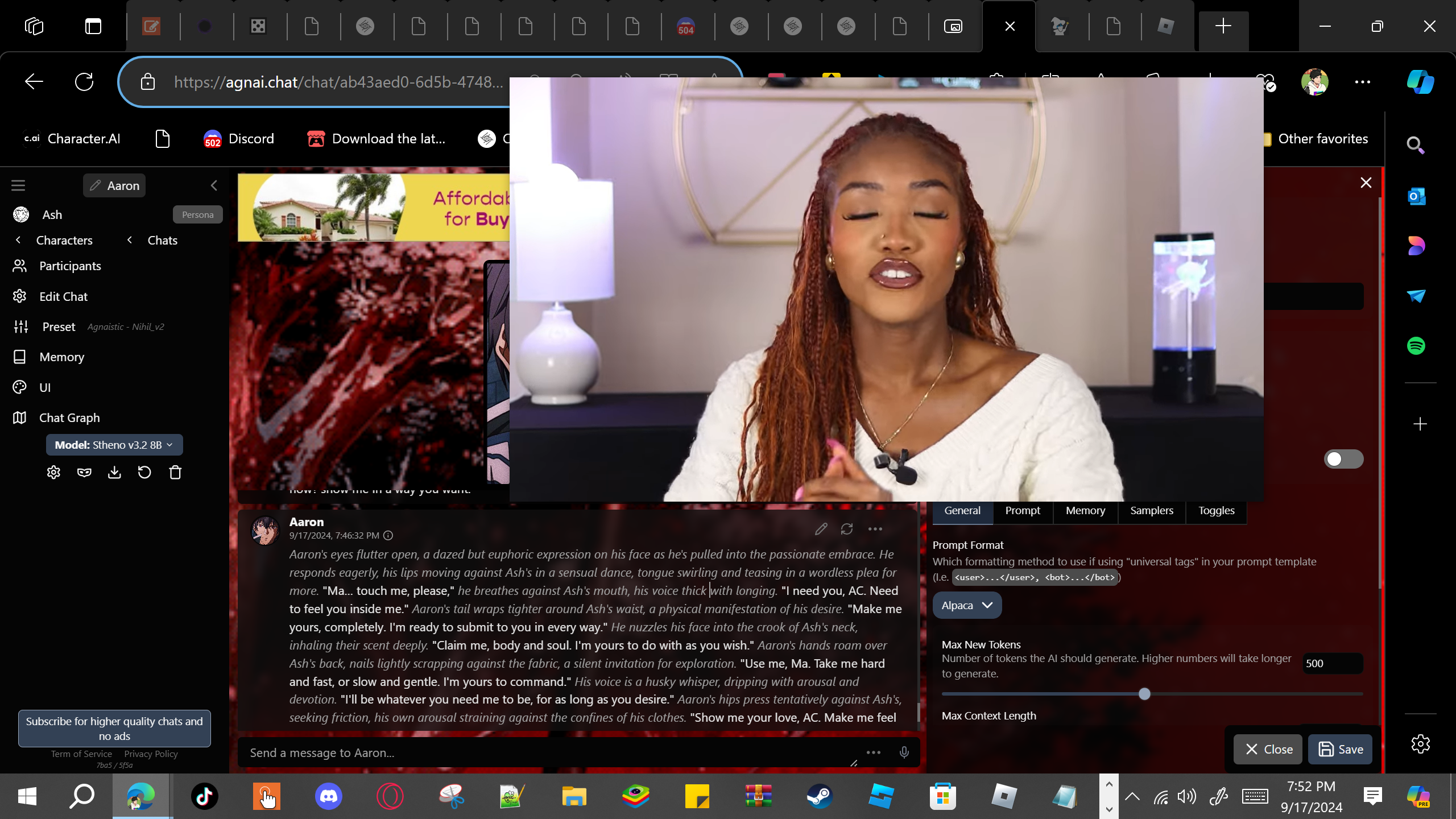Open Discord from the Windows taskbar

point(328,796)
